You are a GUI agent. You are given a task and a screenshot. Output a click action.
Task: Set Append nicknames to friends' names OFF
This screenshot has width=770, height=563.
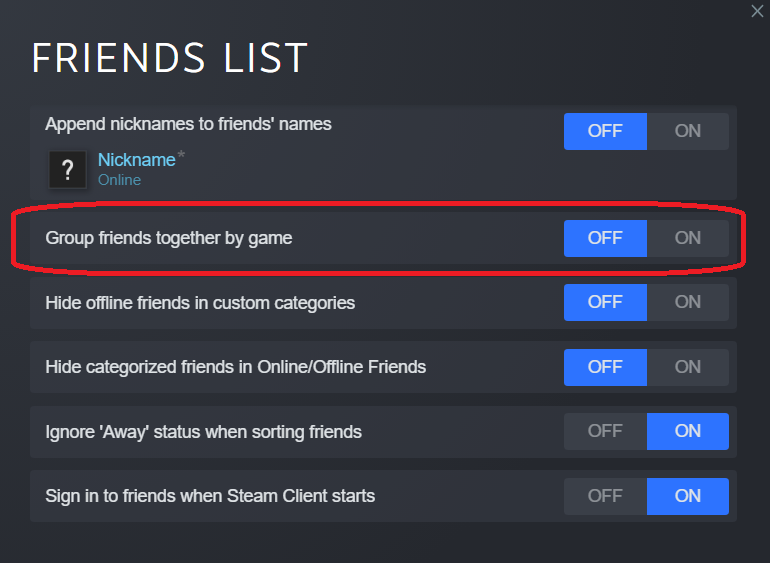(x=605, y=131)
